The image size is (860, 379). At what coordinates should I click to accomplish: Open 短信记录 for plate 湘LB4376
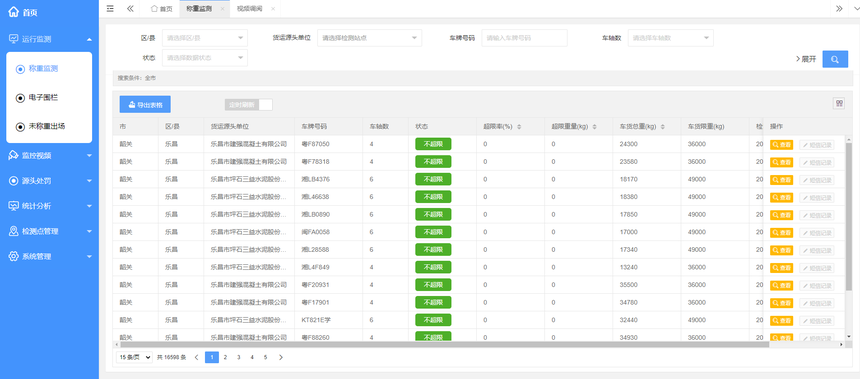pos(817,180)
